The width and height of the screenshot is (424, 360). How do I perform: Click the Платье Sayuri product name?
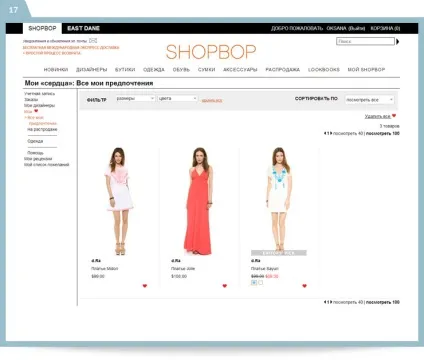coord(265,268)
